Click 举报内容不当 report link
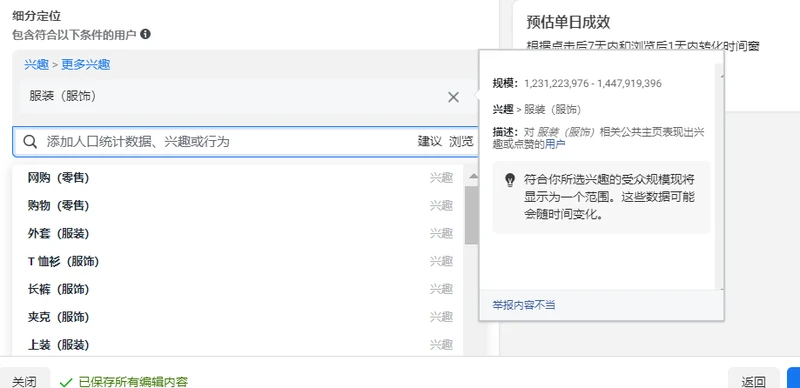The image size is (800, 388). click(x=524, y=305)
